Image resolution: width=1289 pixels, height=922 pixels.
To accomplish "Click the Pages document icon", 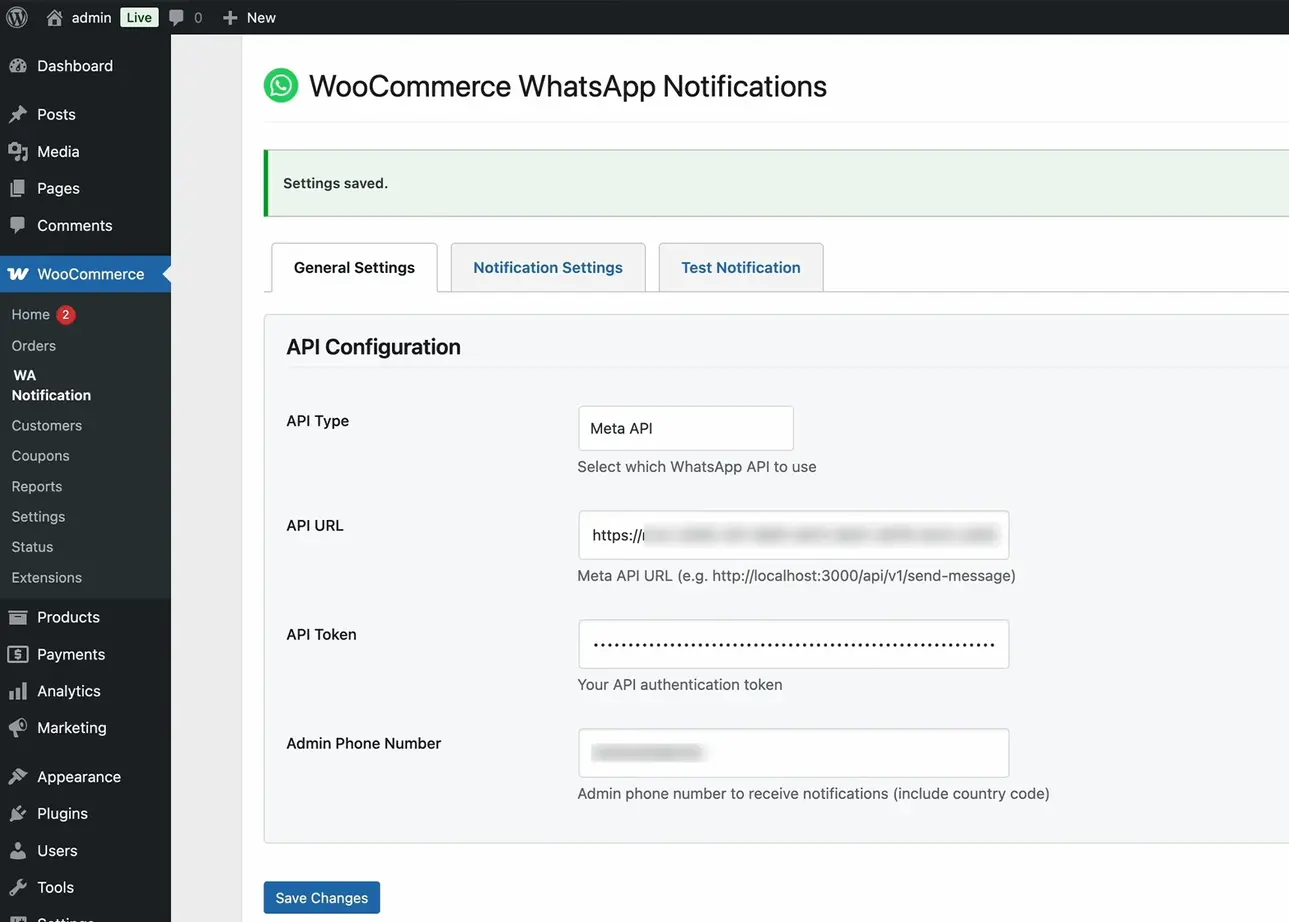I will [x=18, y=189].
